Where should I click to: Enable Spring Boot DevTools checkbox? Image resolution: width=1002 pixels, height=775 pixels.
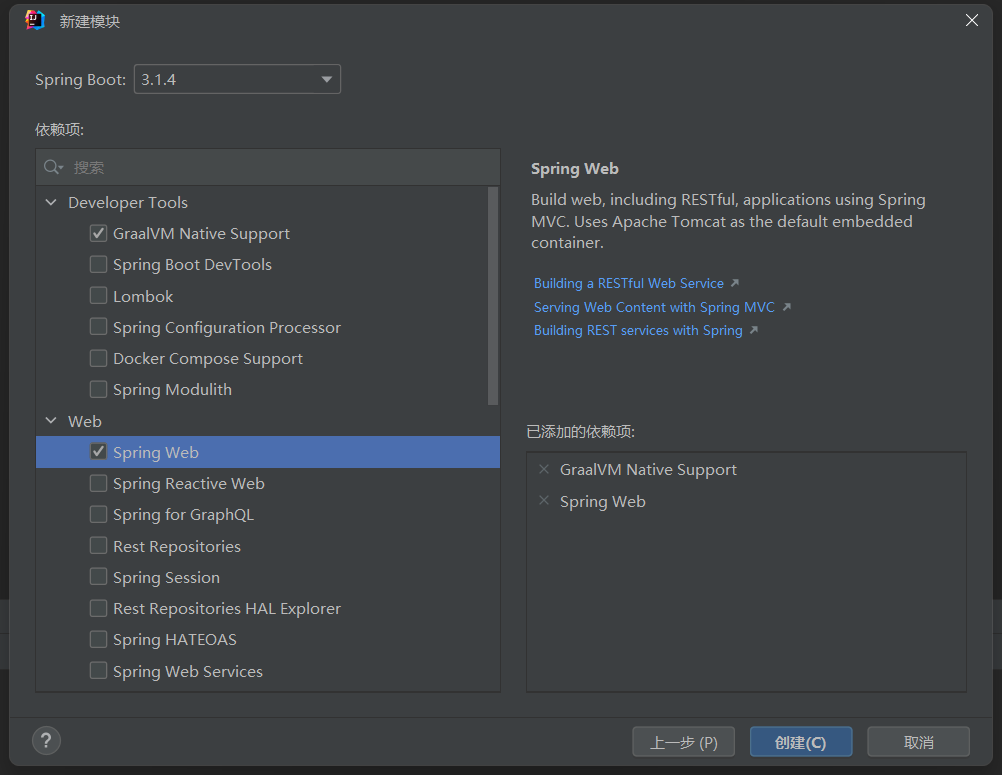[98, 264]
